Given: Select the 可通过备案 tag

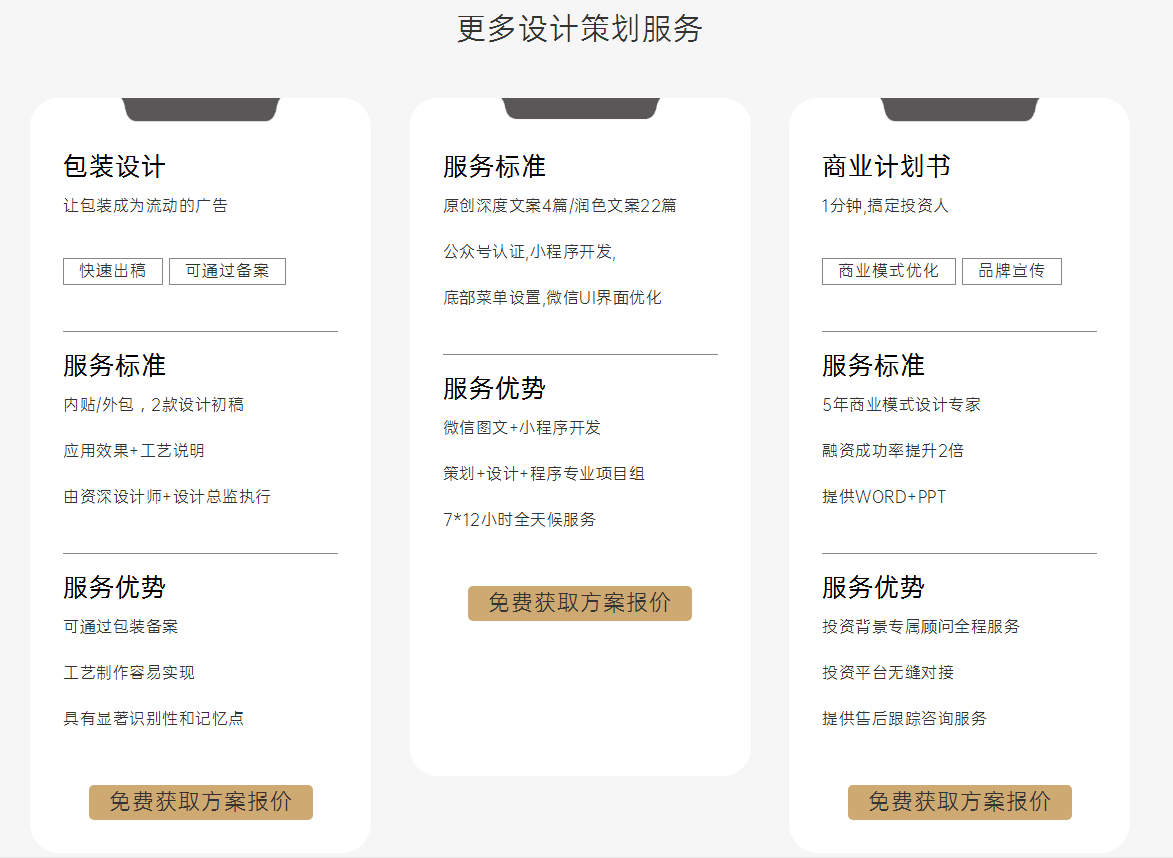Looking at the screenshot, I should 227,271.
